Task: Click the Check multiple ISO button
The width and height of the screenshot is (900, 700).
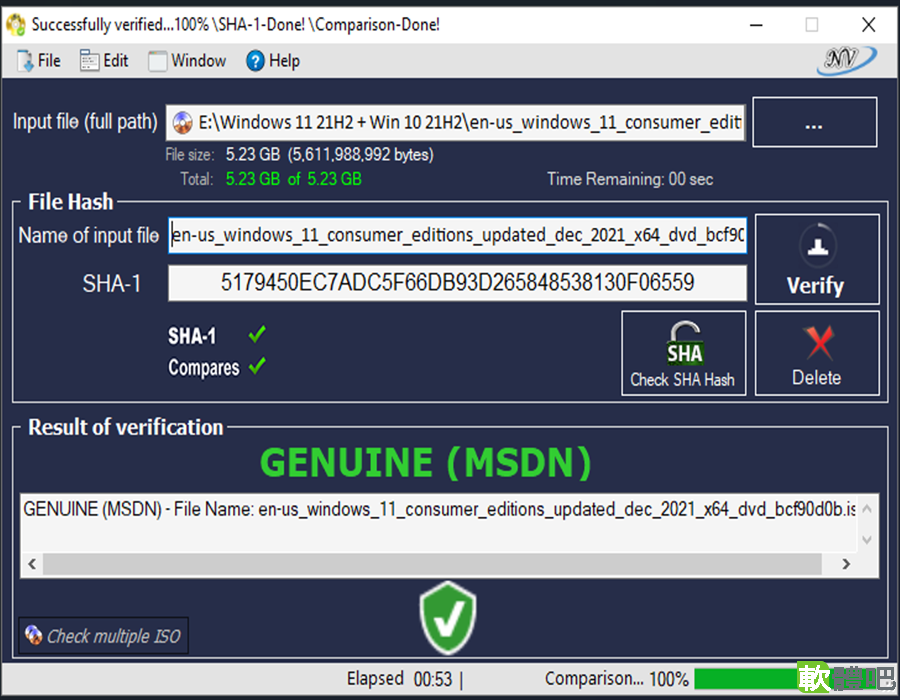Action: coord(103,636)
